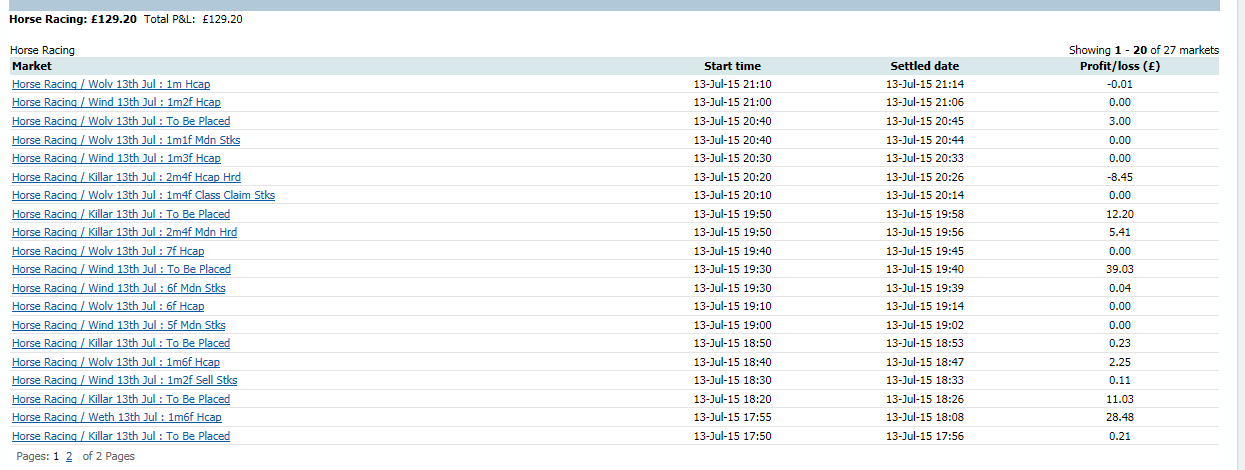Viewport: 1245px width, 470px height.
Task: Click the Profit/loss (£) column header
Action: 1120,66
